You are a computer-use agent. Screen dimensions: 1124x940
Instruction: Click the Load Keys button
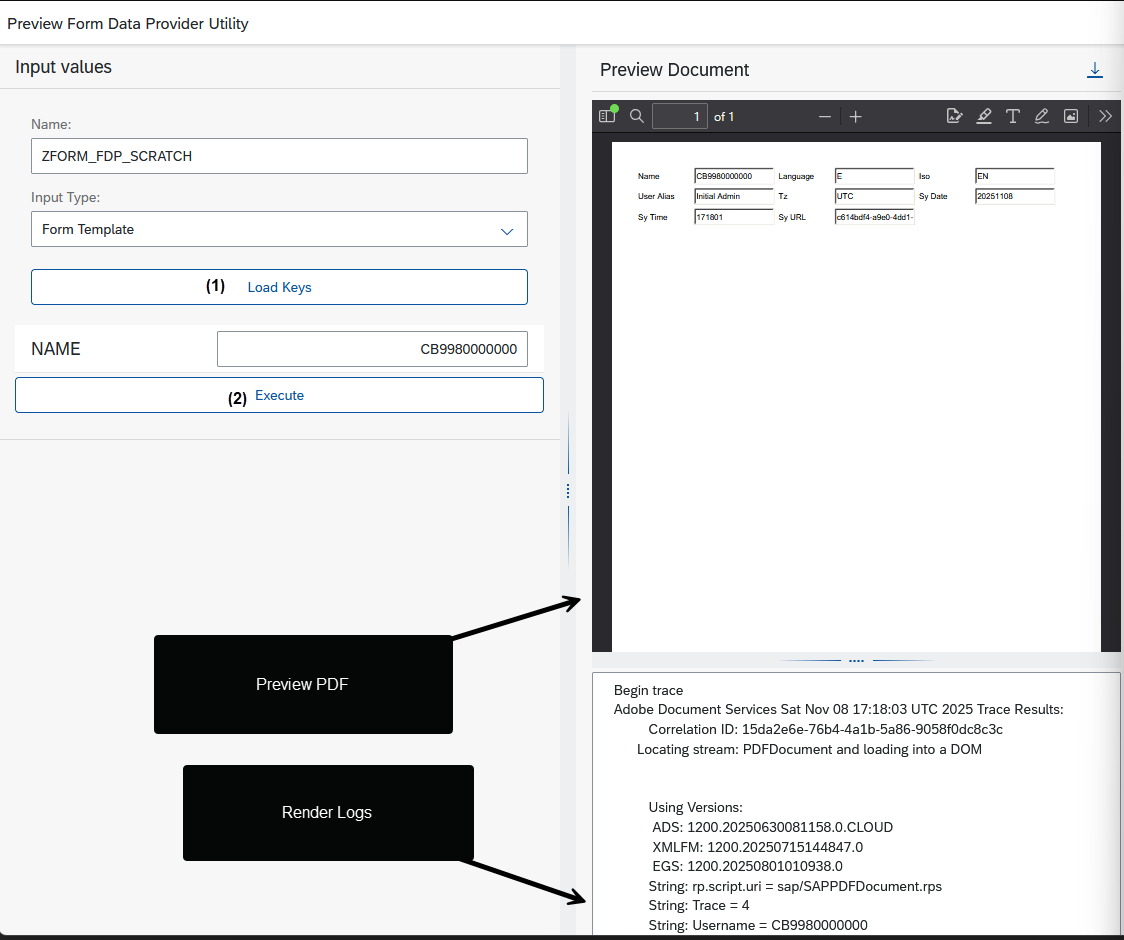[279, 287]
